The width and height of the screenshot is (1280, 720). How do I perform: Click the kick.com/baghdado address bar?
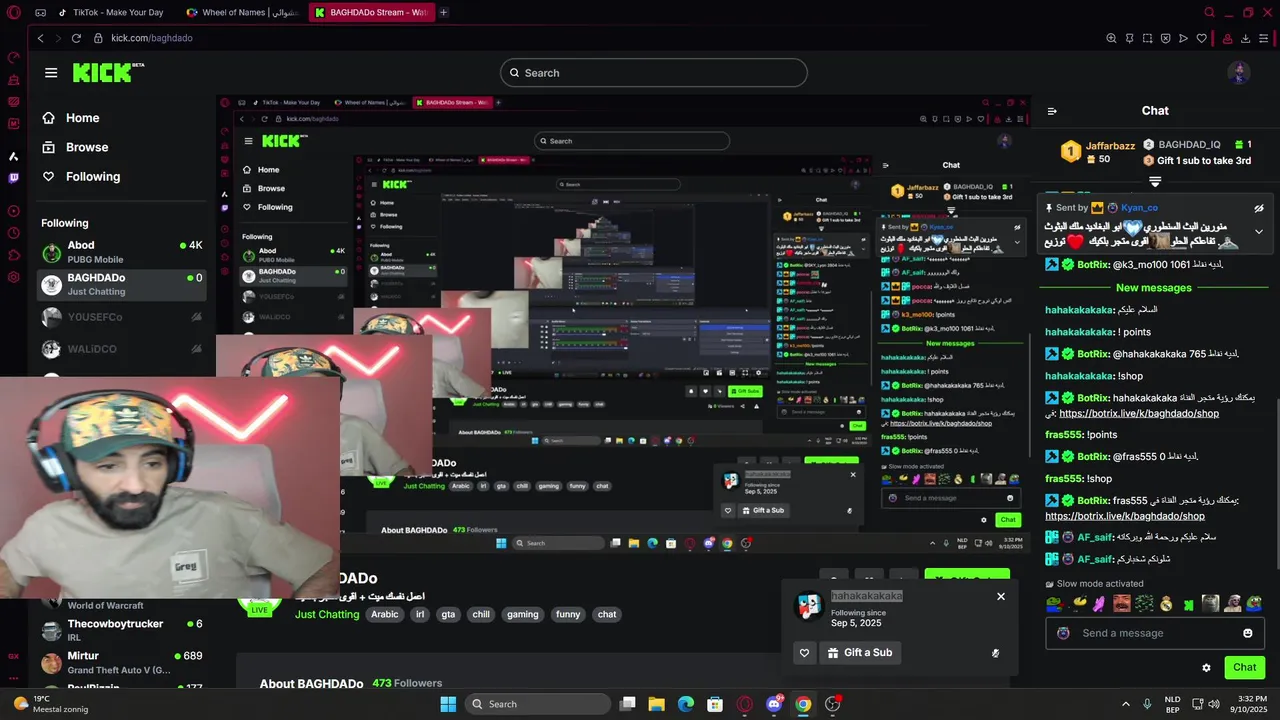(x=152, y=38)
